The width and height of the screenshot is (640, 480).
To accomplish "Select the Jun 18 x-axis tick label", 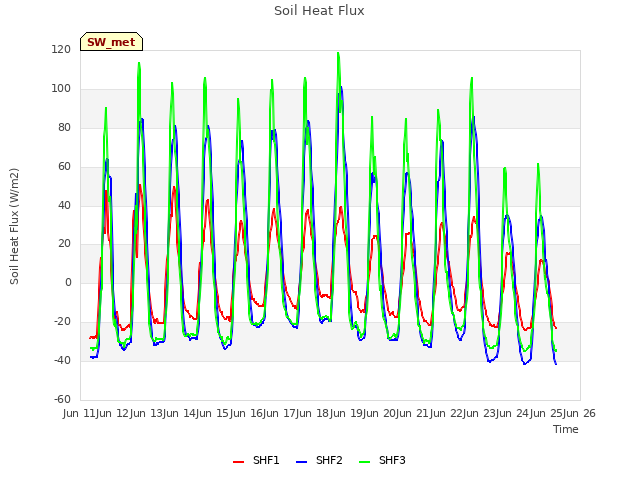I will coord(314,413).
